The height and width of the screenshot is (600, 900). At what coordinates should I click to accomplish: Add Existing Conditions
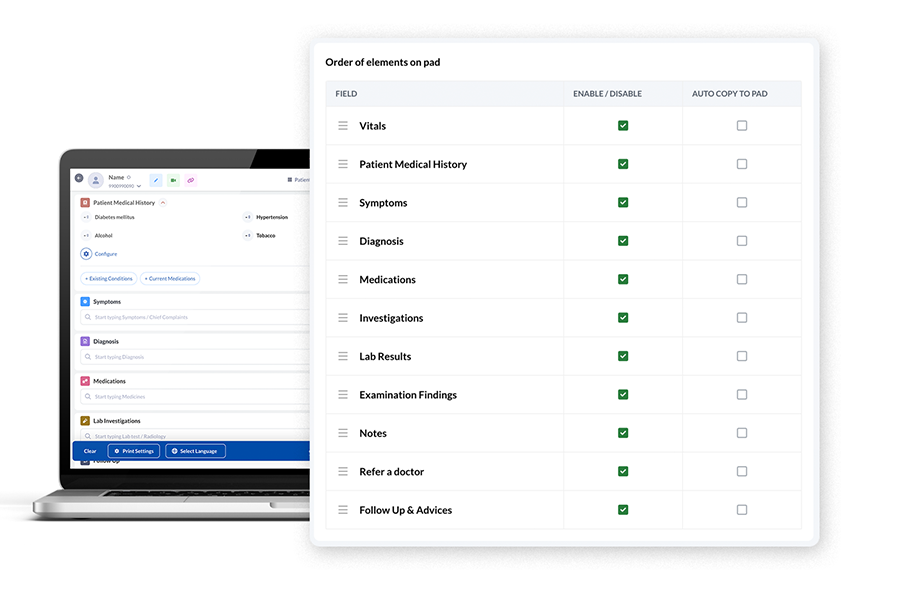click(x=108, y=278)
